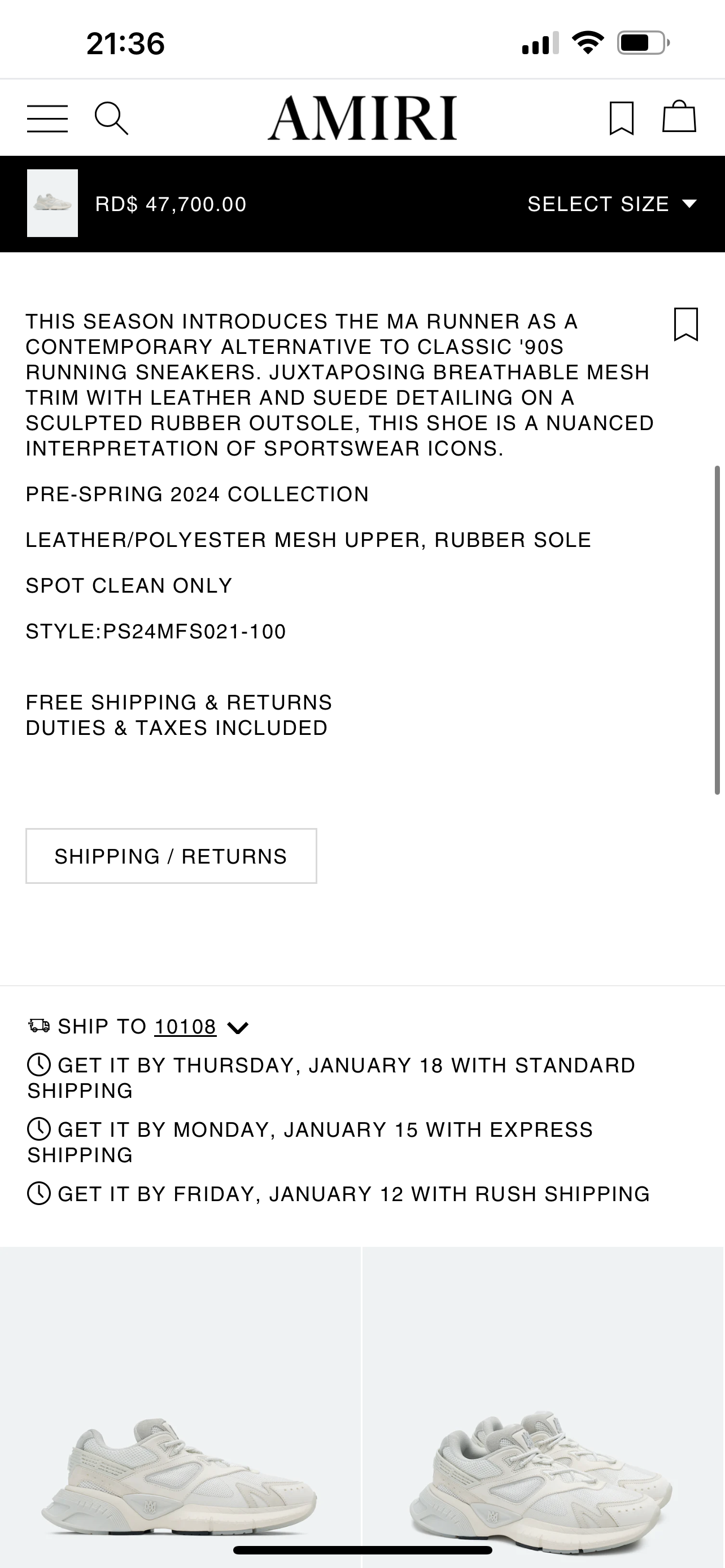Click the Shipping / Returns button
725x1568 pixels.
pos(171,856)
